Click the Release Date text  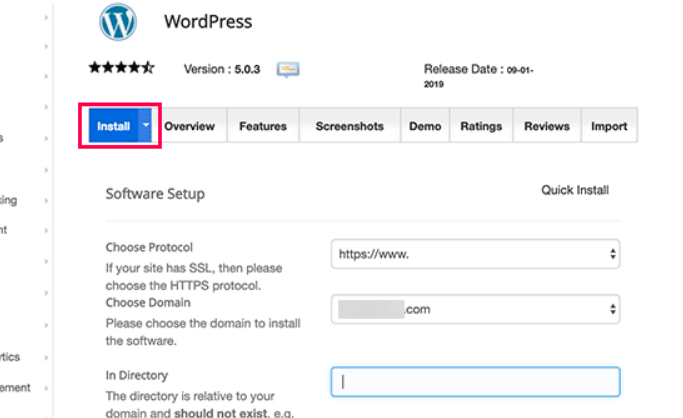coord(479,76)
